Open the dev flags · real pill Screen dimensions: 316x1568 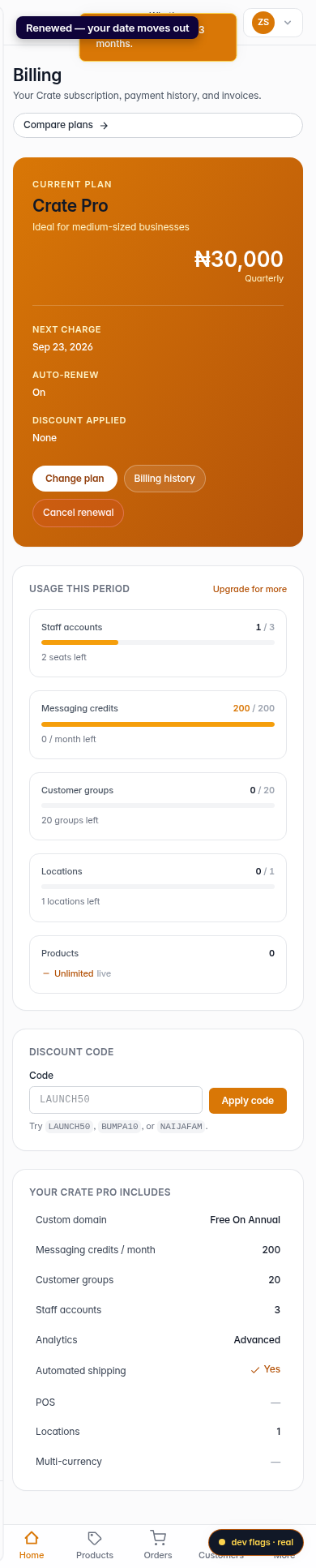[x=256, y=1542]
